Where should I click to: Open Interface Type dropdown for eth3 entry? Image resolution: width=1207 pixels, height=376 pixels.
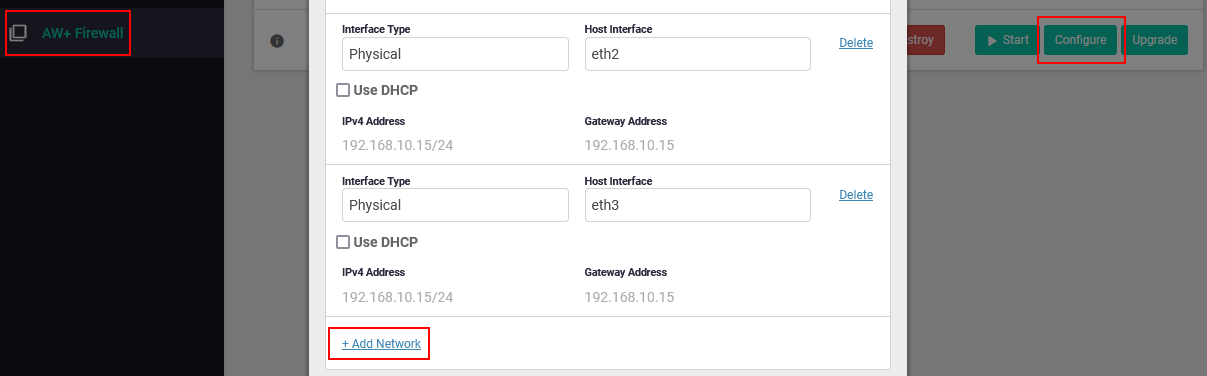pos(455,205)
